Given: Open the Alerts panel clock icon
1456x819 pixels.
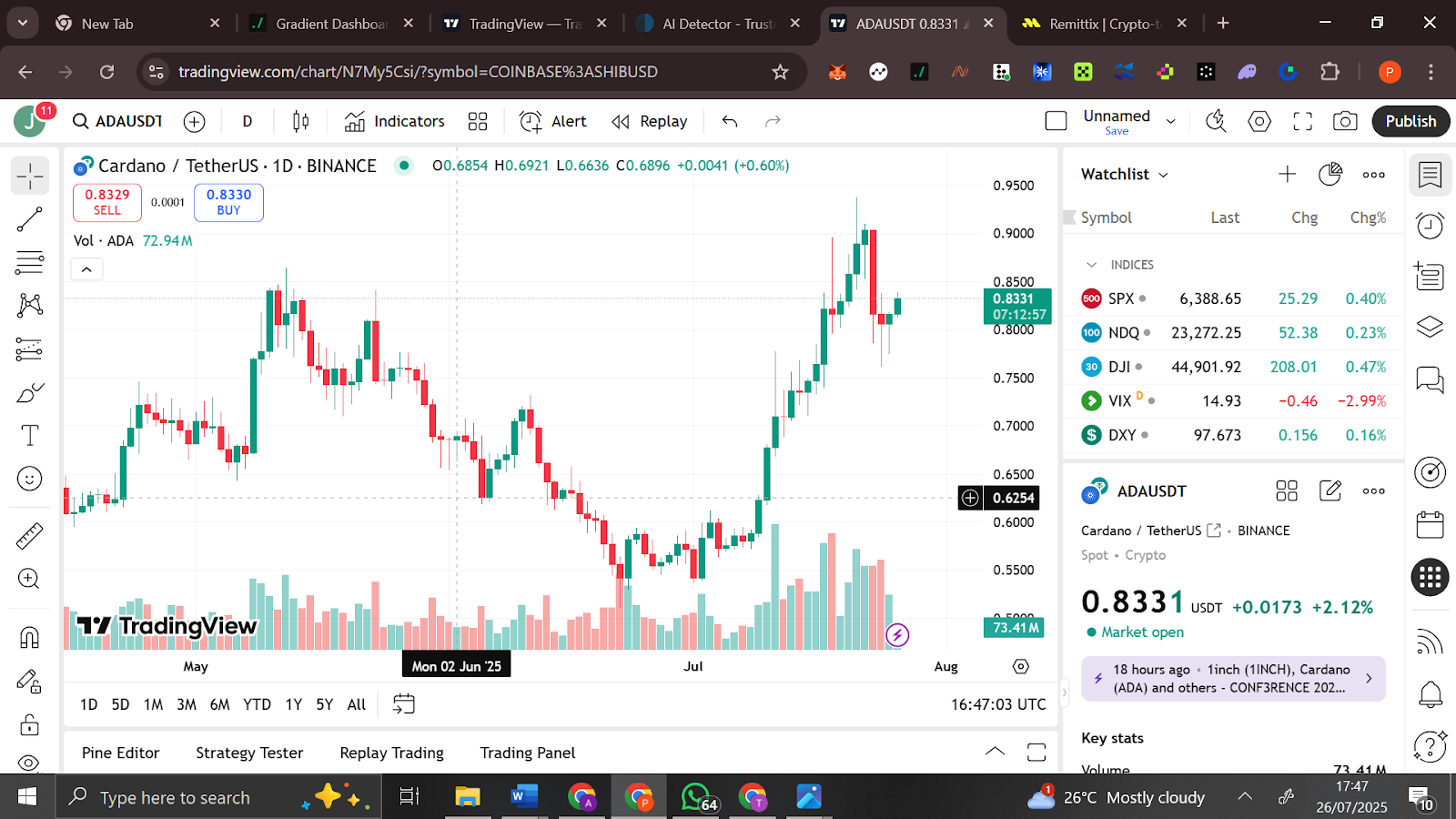Looking at the screenshot, I should coord(1430,225).
